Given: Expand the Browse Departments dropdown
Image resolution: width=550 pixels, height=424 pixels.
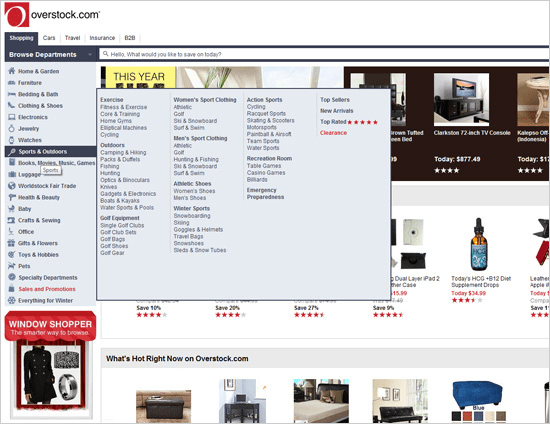Looking at the screenshot, I should pos(51,55).
